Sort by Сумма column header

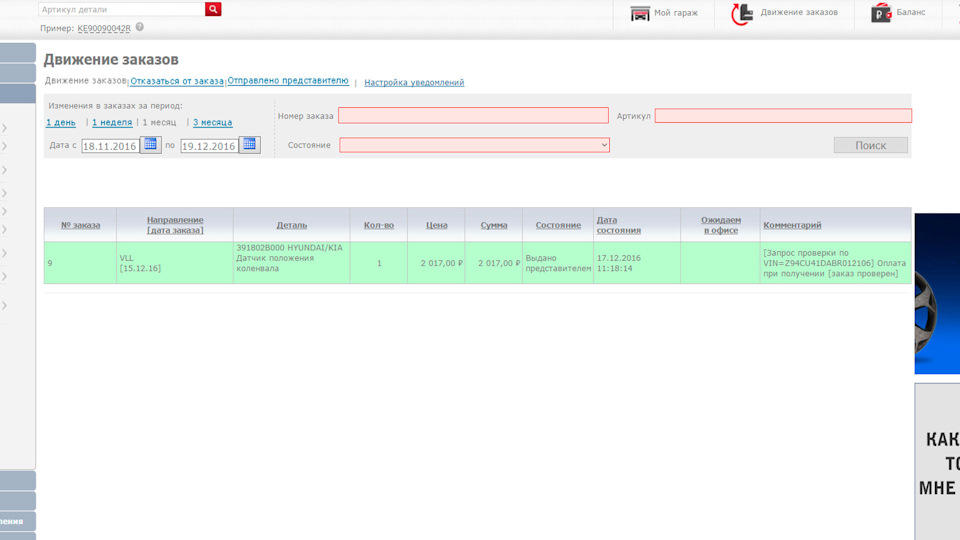pos(494,225)
